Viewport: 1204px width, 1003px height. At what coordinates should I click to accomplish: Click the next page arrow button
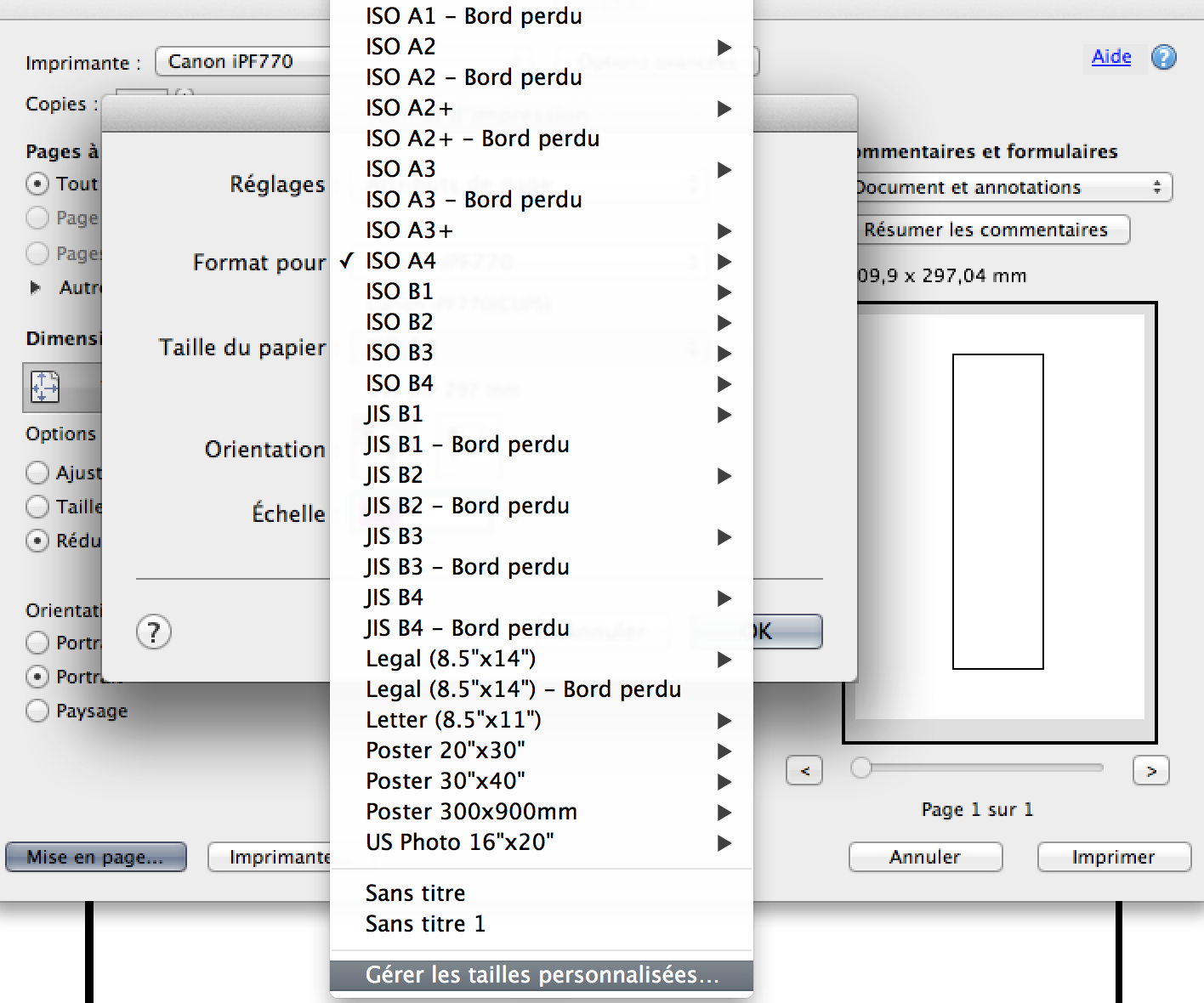pyautogui.click(x=1150, y=771)
